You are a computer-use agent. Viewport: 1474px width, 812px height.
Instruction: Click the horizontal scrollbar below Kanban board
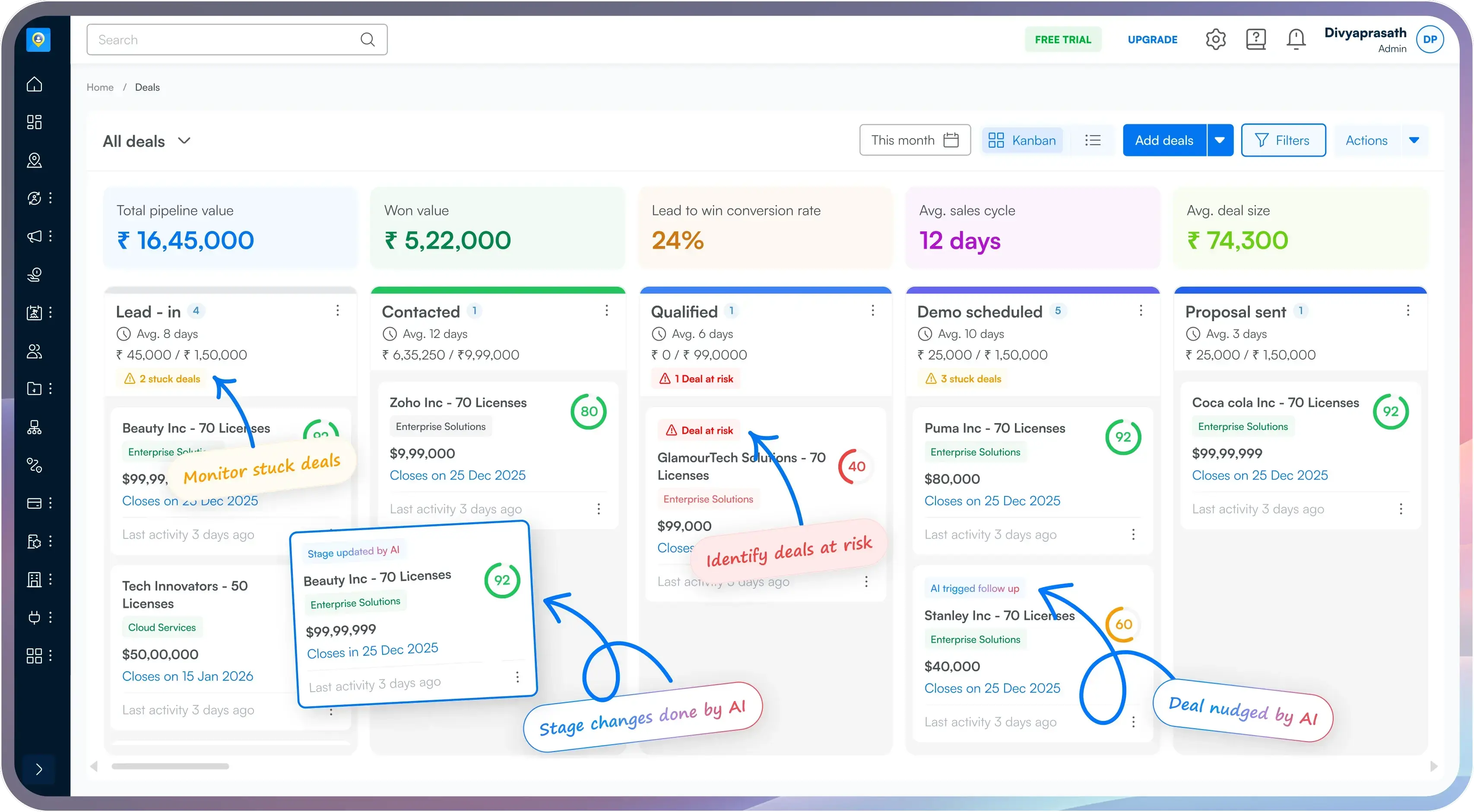[x=171, y=766]
